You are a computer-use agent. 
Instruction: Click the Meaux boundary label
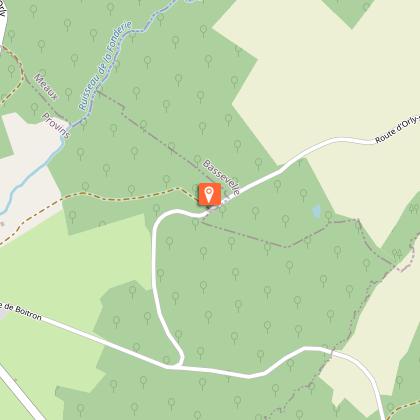tap(46, 87)
